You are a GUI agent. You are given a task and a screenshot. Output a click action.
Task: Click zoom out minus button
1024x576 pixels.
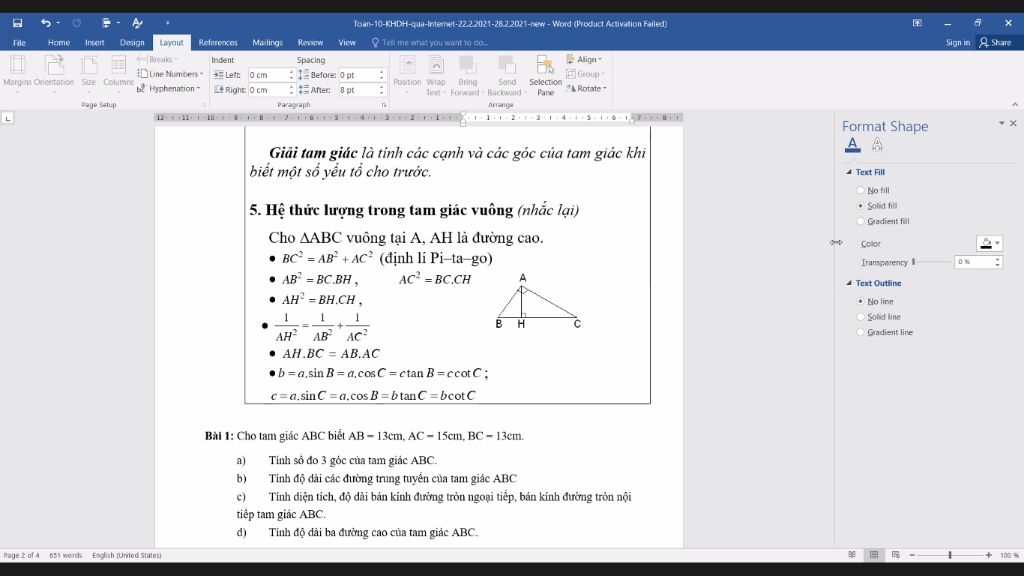(x=912, y=554)
